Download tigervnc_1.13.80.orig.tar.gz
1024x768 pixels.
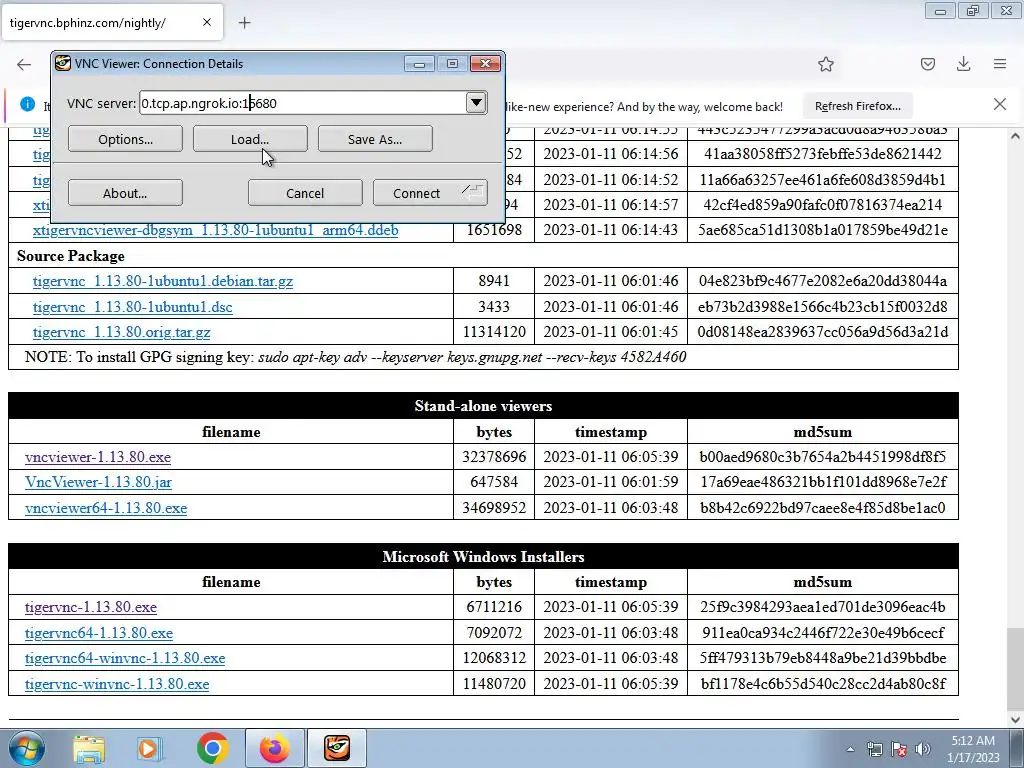point(121,332)
